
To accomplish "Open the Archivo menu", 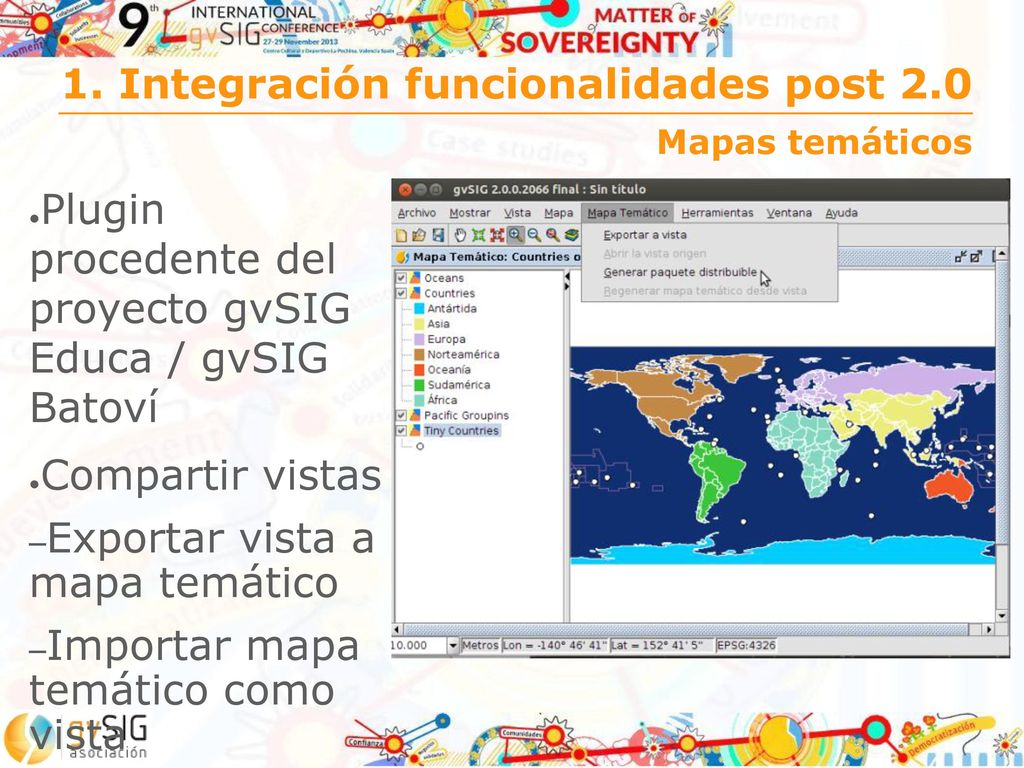I will [x=417, y=213].
